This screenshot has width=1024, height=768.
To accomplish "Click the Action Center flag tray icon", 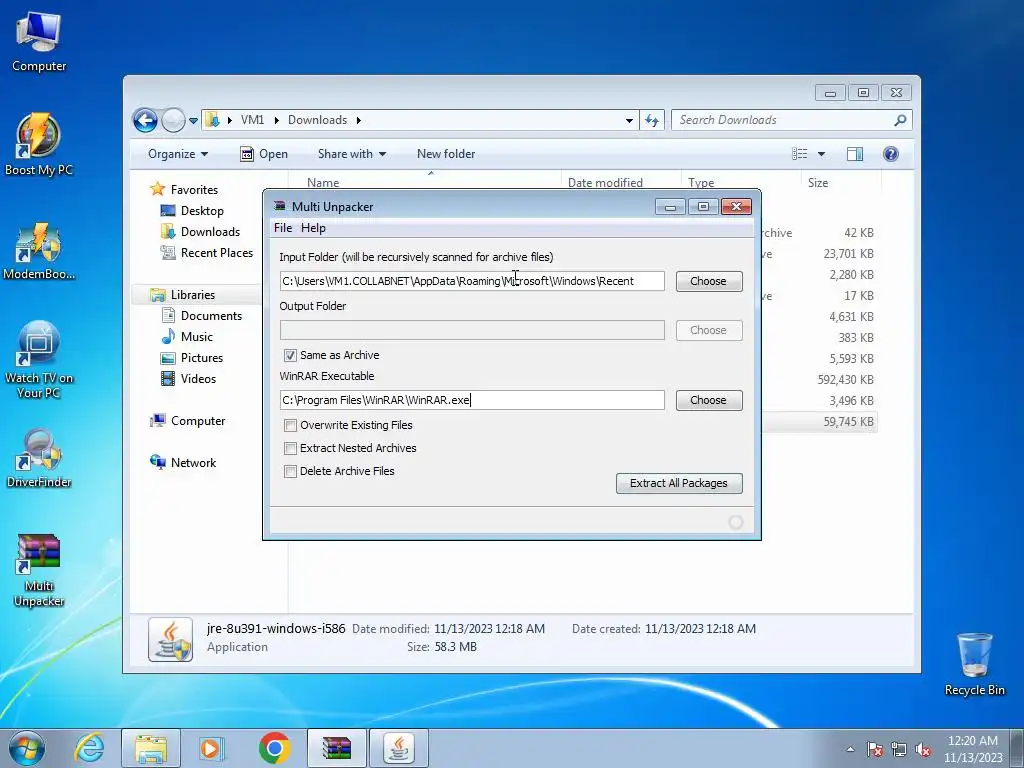I will coord(874,749).
